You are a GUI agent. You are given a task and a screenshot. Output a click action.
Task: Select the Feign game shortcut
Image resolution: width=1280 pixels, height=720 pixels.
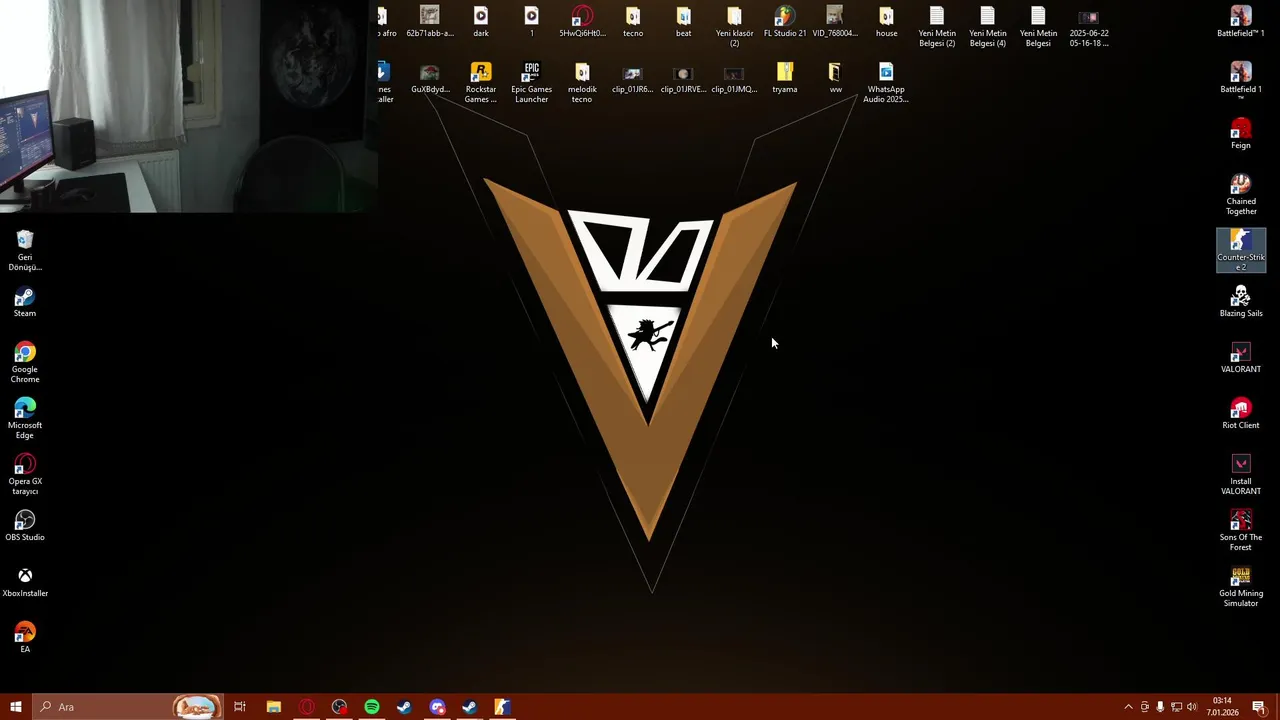(1241, 134)
